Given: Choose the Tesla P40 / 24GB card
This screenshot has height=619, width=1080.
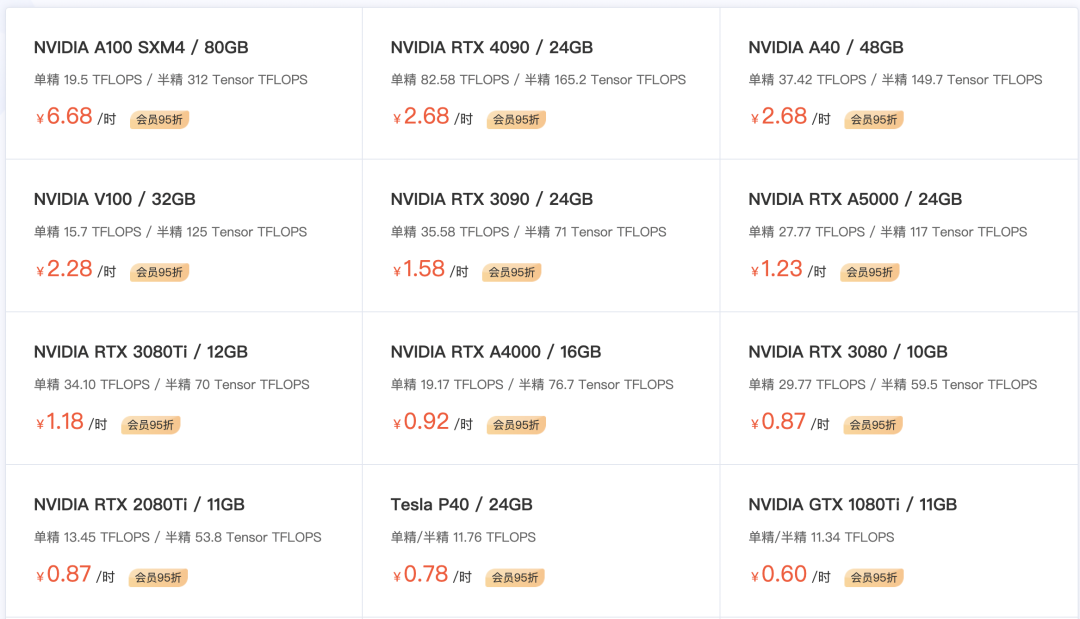Looking at the screenshot, I should pos(461,504).
